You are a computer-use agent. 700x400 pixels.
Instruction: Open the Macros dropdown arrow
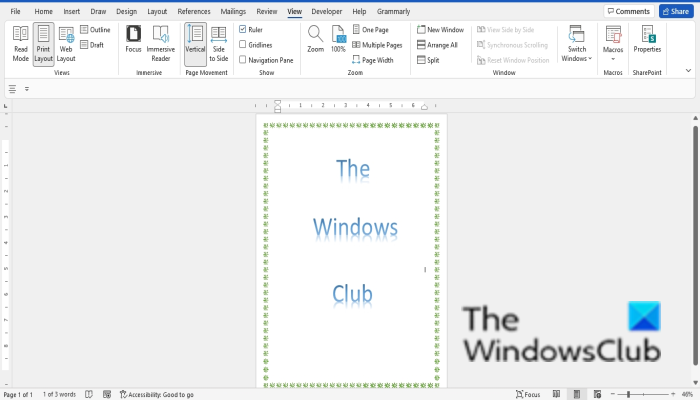(x=613, y=59)
